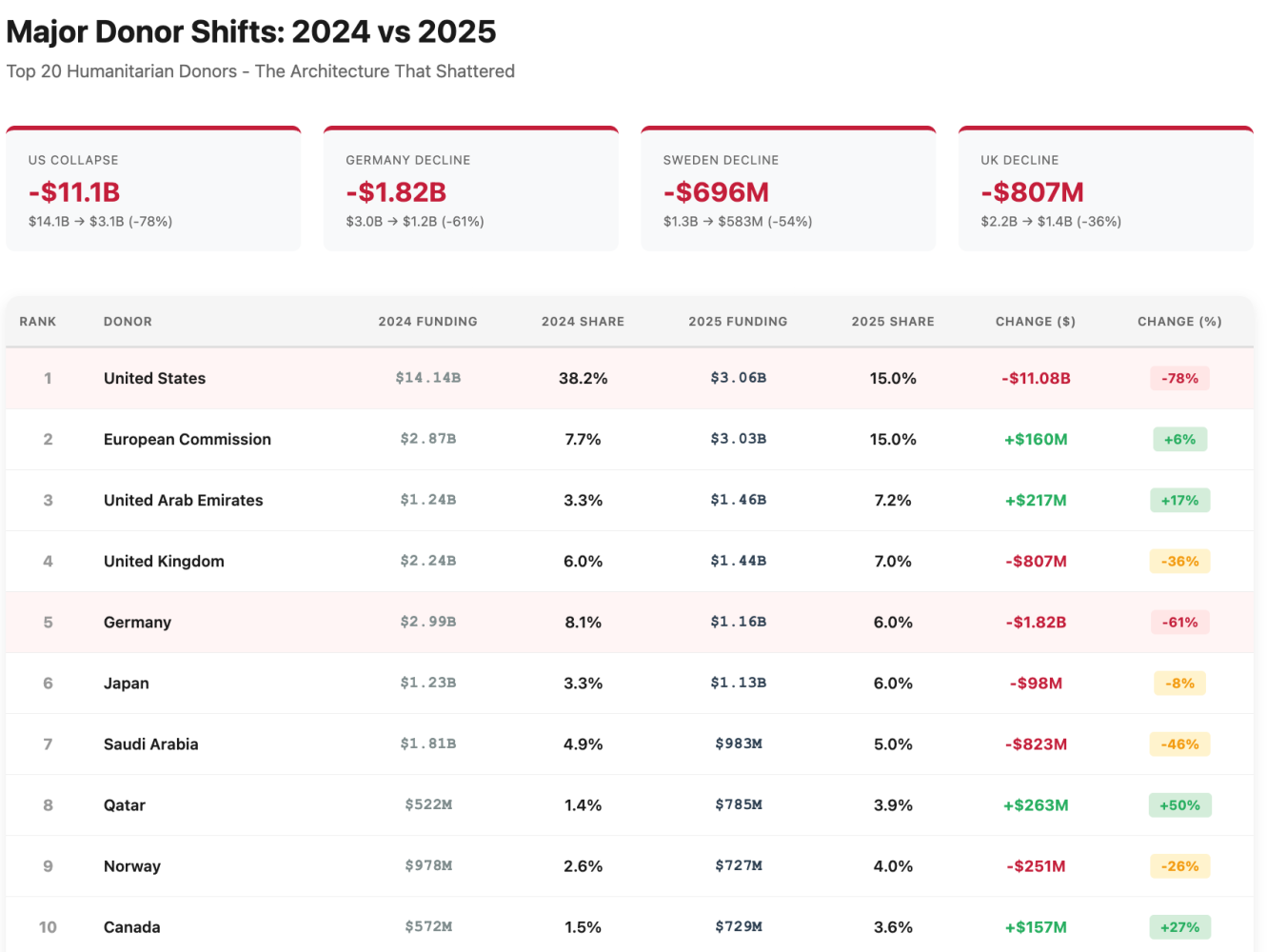The height and width of the screenshot is (952, 1267).
Task: Click the +17% badge for United Arab Emirates
Action: pyautogui.click(x=1179, y=500)
